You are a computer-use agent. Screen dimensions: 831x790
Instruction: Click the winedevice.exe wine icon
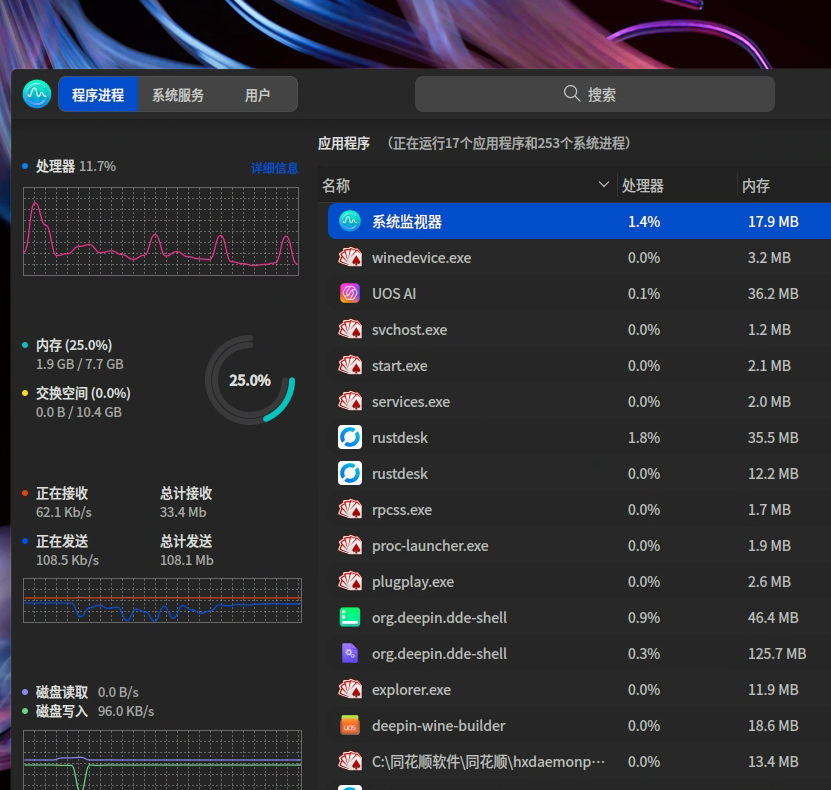[350, 257]
